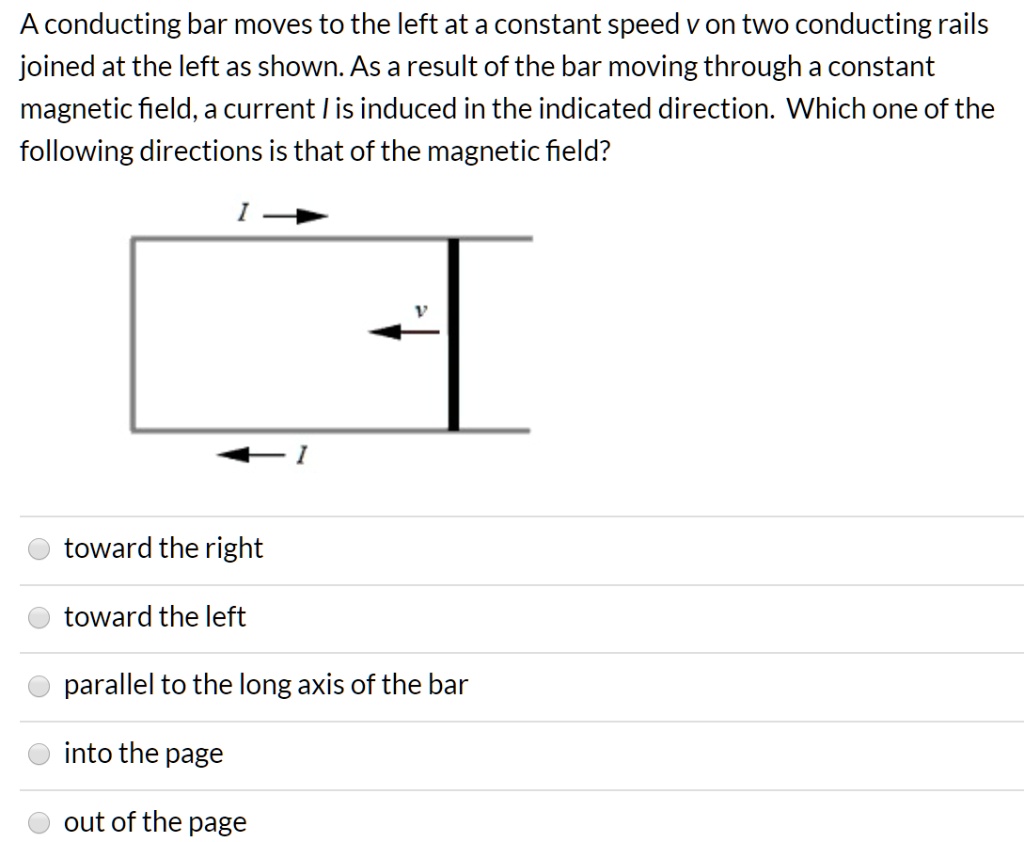The width and height of the screenshot is (1024, 842).
Task: Select the 'out of the page' radio button
Action: tap(38, 822)
